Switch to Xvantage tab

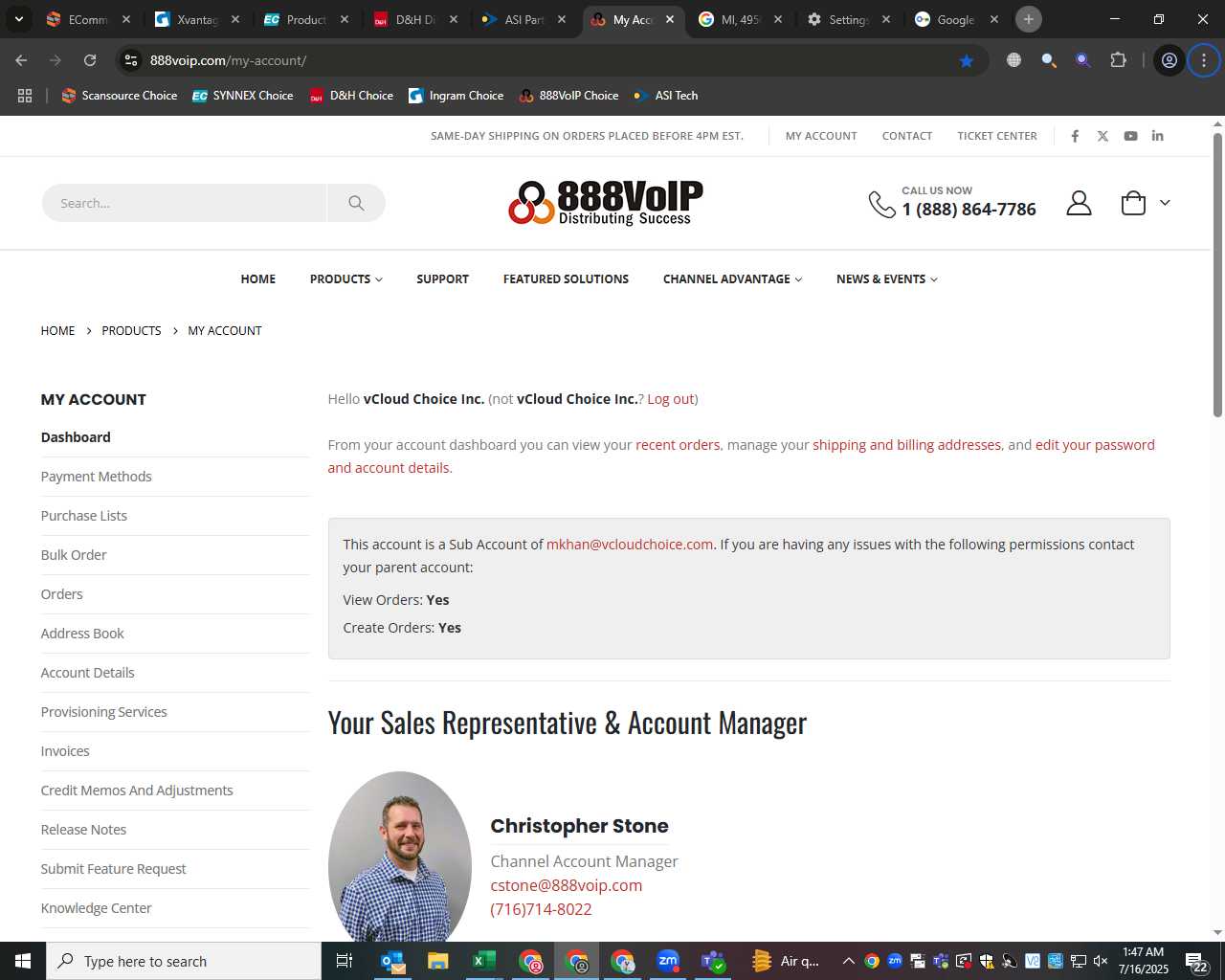point(198,19)
